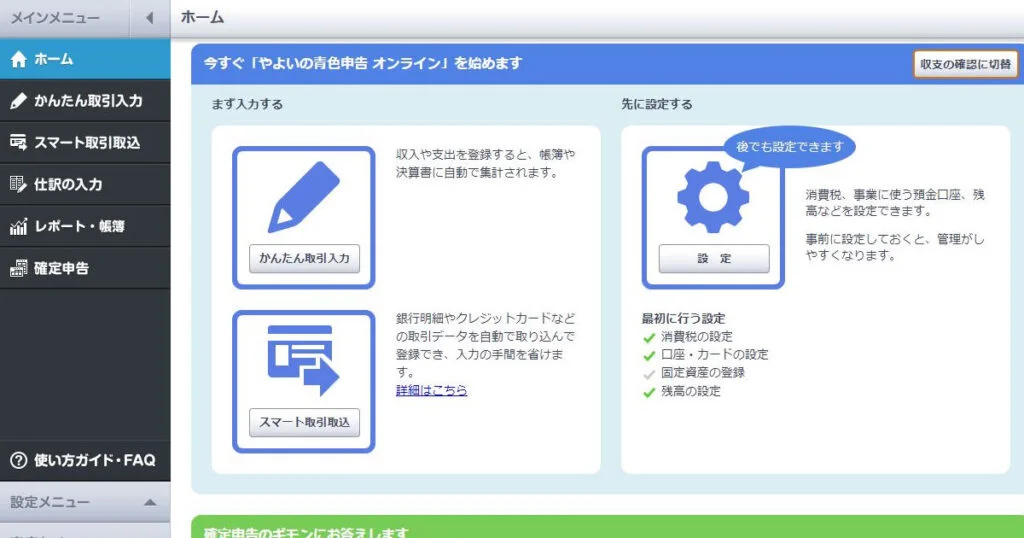1024x538 pixels.
Task: Click メインメニュー header label
Action: click(55, 18)
